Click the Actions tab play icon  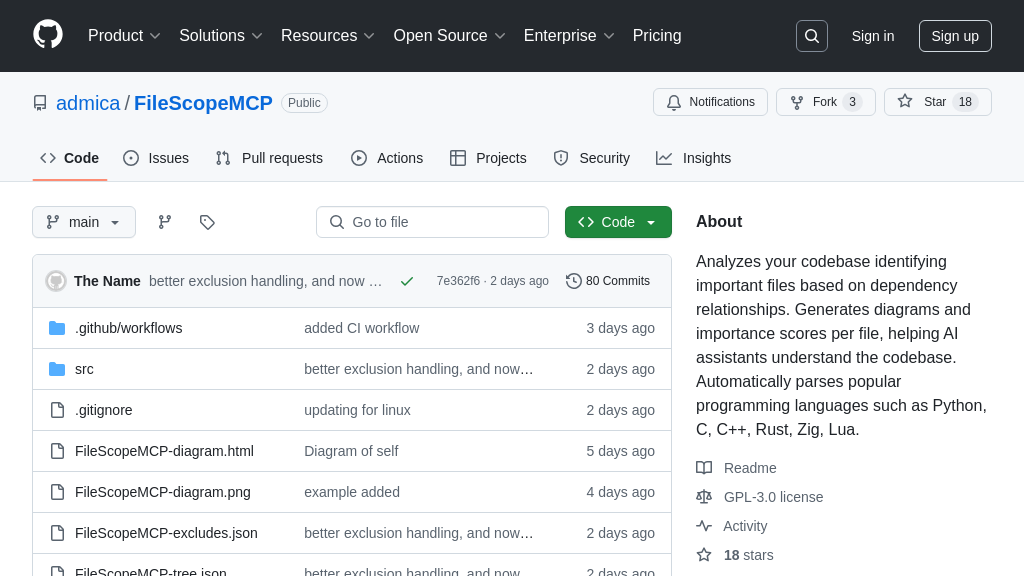tap(359, 158)
